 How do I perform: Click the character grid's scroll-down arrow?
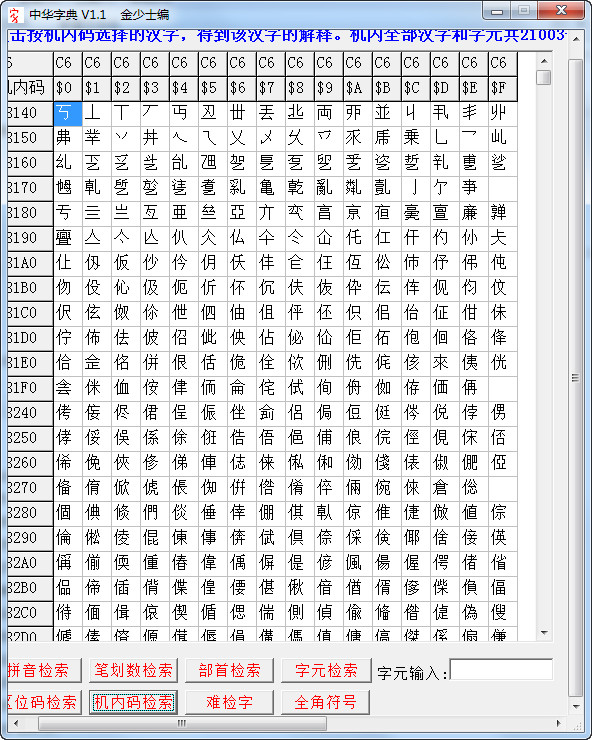tap(544, 632)
